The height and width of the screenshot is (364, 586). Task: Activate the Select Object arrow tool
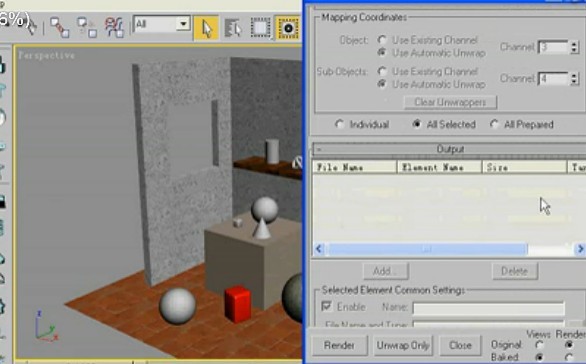click(206, 28)
